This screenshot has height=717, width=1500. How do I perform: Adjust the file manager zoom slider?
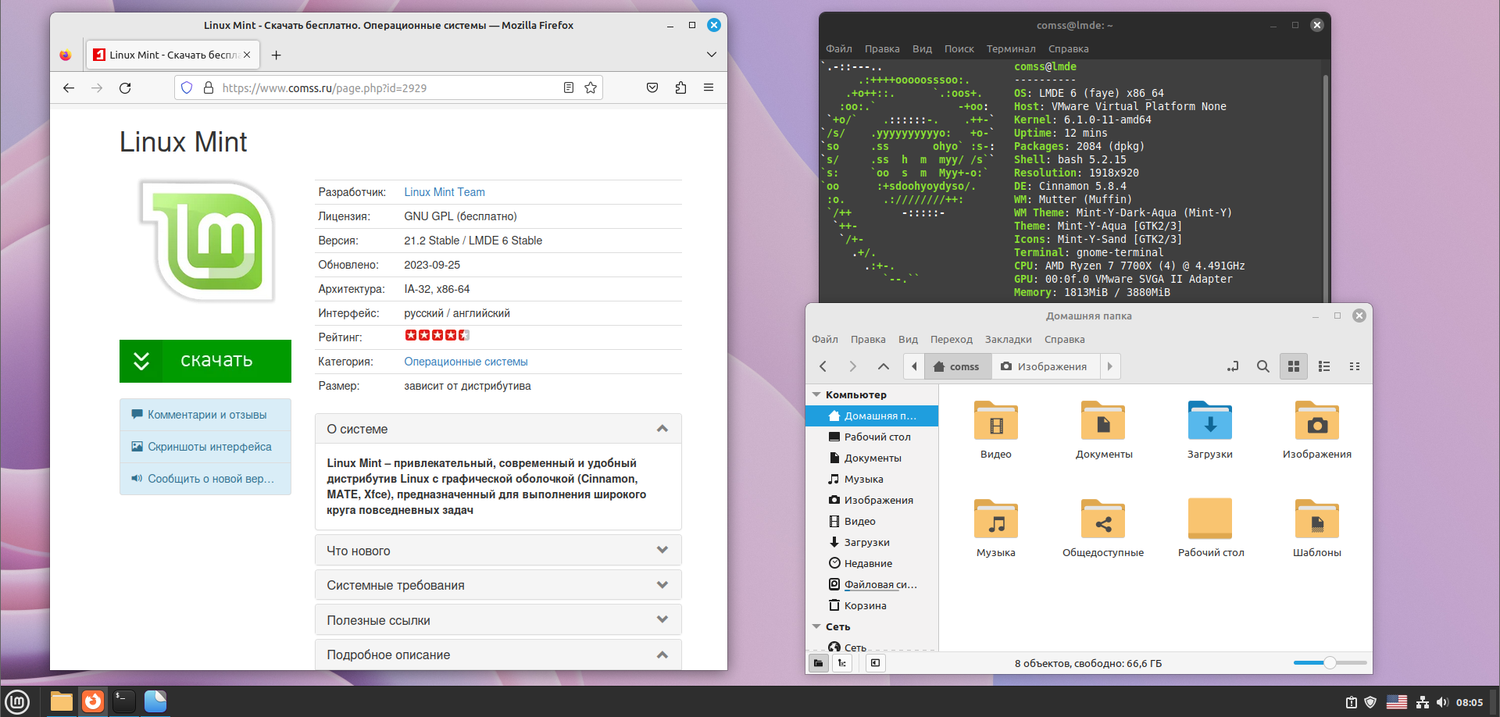(1330, 663)
